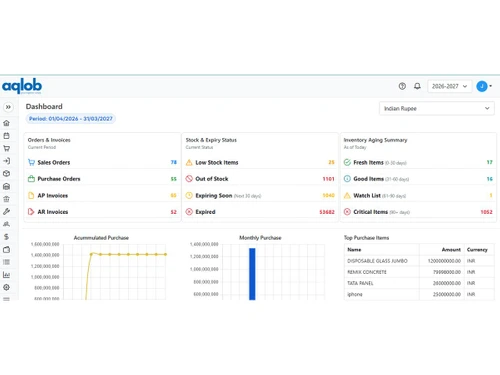Open the Home icon in the sidebar

pos(6,123)
